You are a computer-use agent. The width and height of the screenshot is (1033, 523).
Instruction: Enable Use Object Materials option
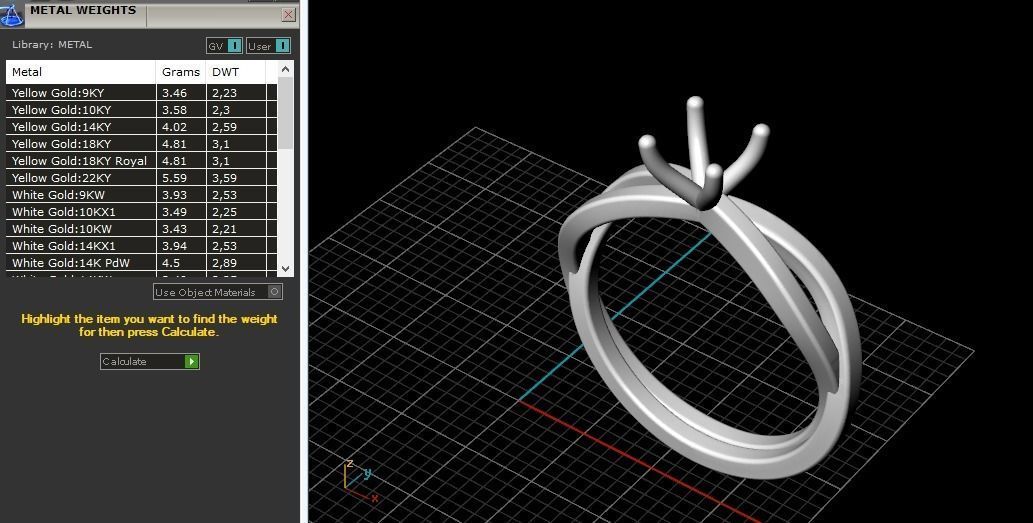point(217,292)
